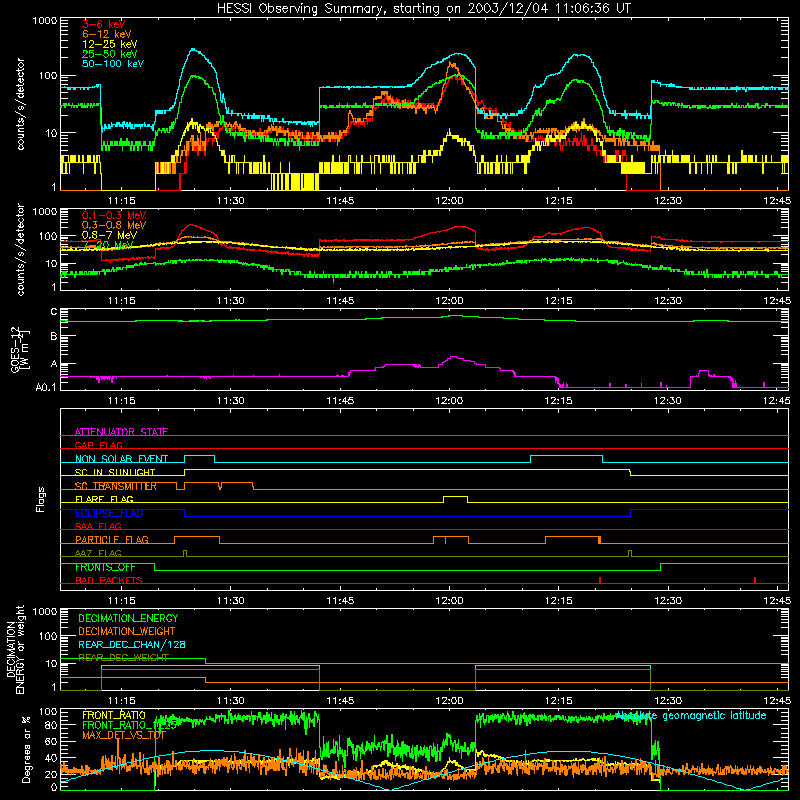Click the Degrees or % axis title
Viewport: 800px width, 800px height.
pos(26,749)
